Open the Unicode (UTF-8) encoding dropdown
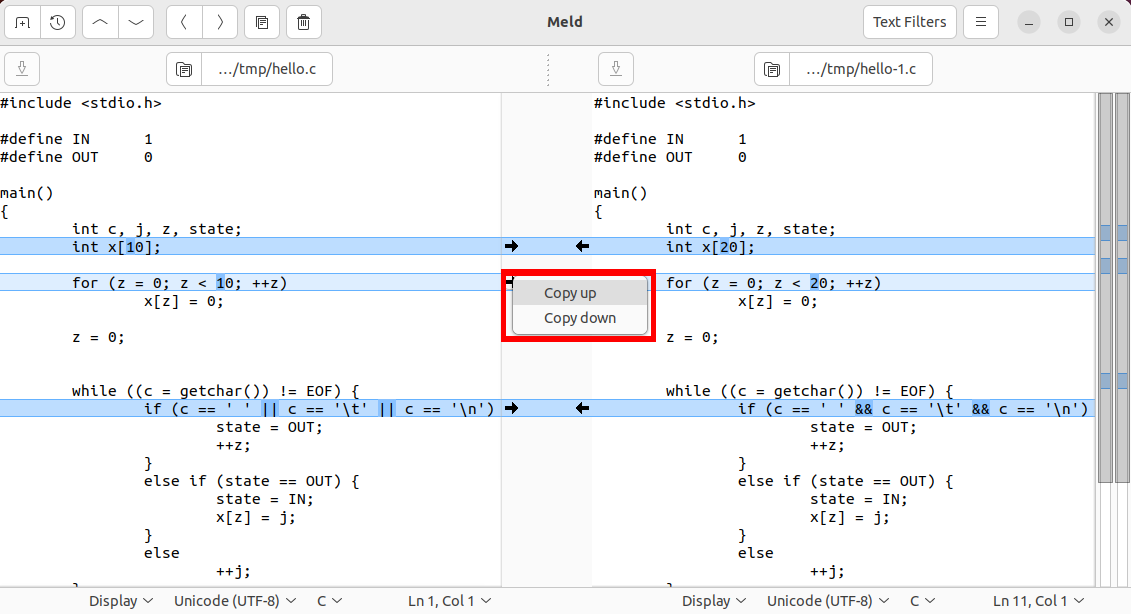 click(234, 600)
